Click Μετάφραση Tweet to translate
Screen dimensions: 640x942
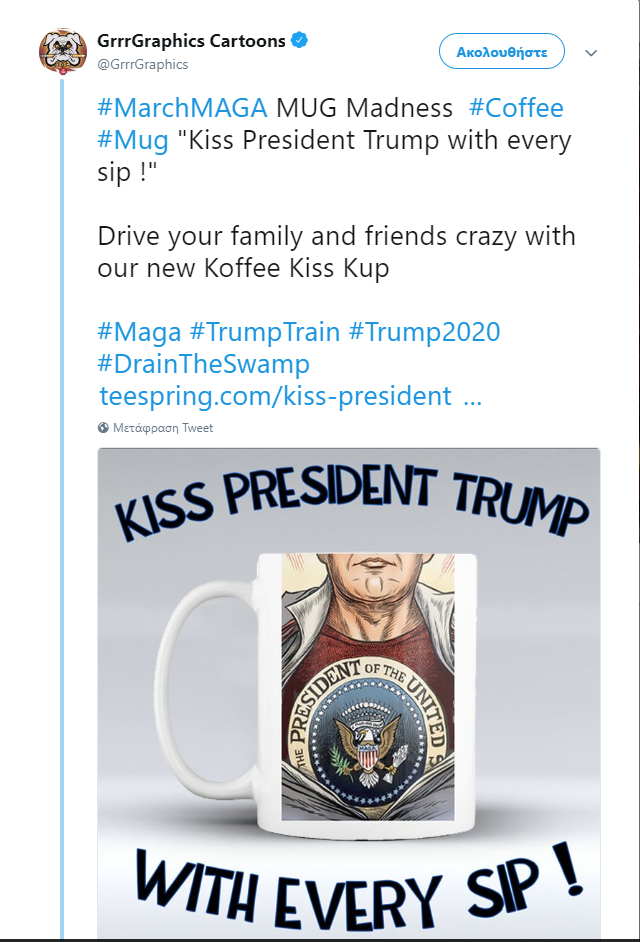tap(162, 428)
